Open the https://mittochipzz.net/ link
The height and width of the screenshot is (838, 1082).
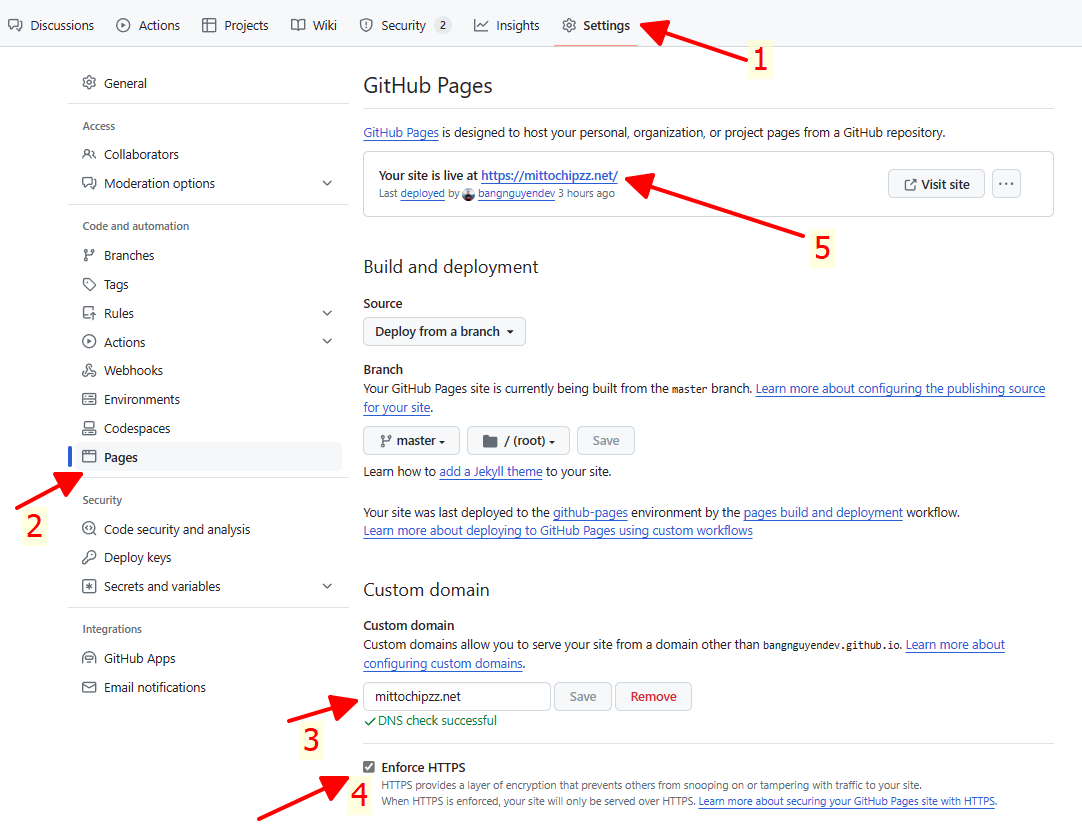pyautogui.click(x=549, y=175)
